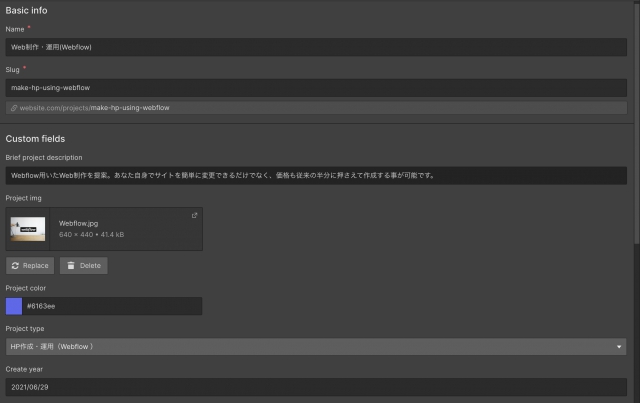
Task: Open the Project type dropdown
Action: click(x=316, y=346)
